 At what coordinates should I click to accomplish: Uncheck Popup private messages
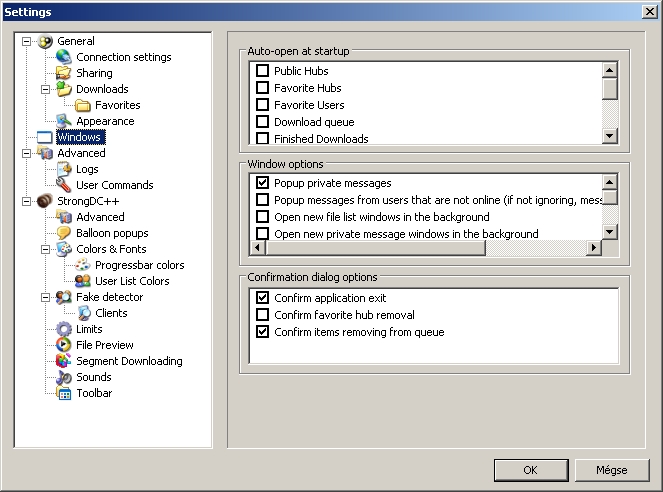(x=262, y=183)
